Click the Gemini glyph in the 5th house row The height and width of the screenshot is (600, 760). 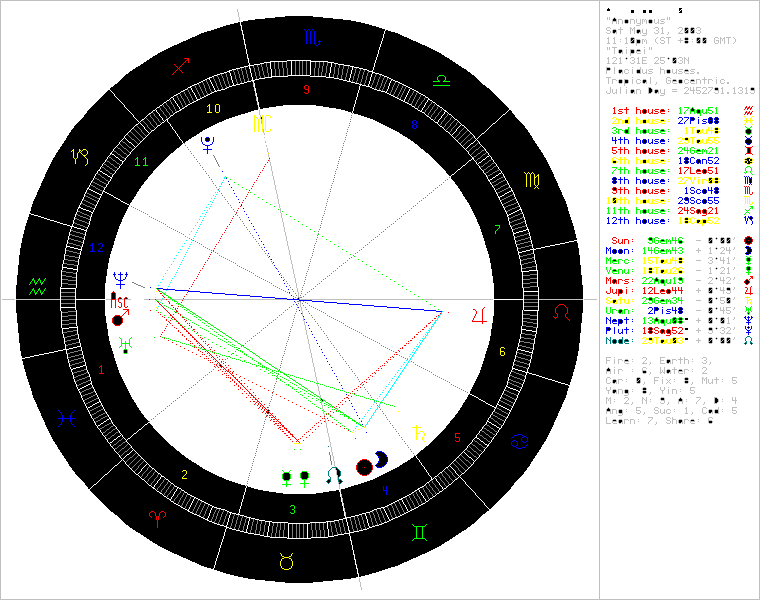coord(749,151)
